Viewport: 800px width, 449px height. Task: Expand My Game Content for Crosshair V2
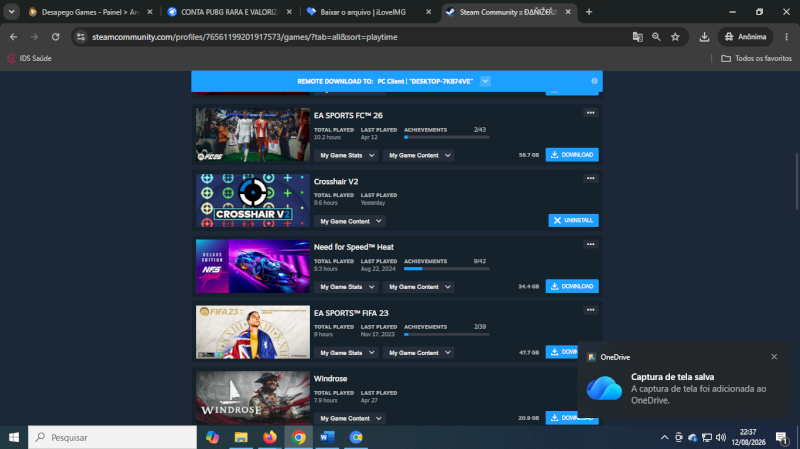pos(350,221)
